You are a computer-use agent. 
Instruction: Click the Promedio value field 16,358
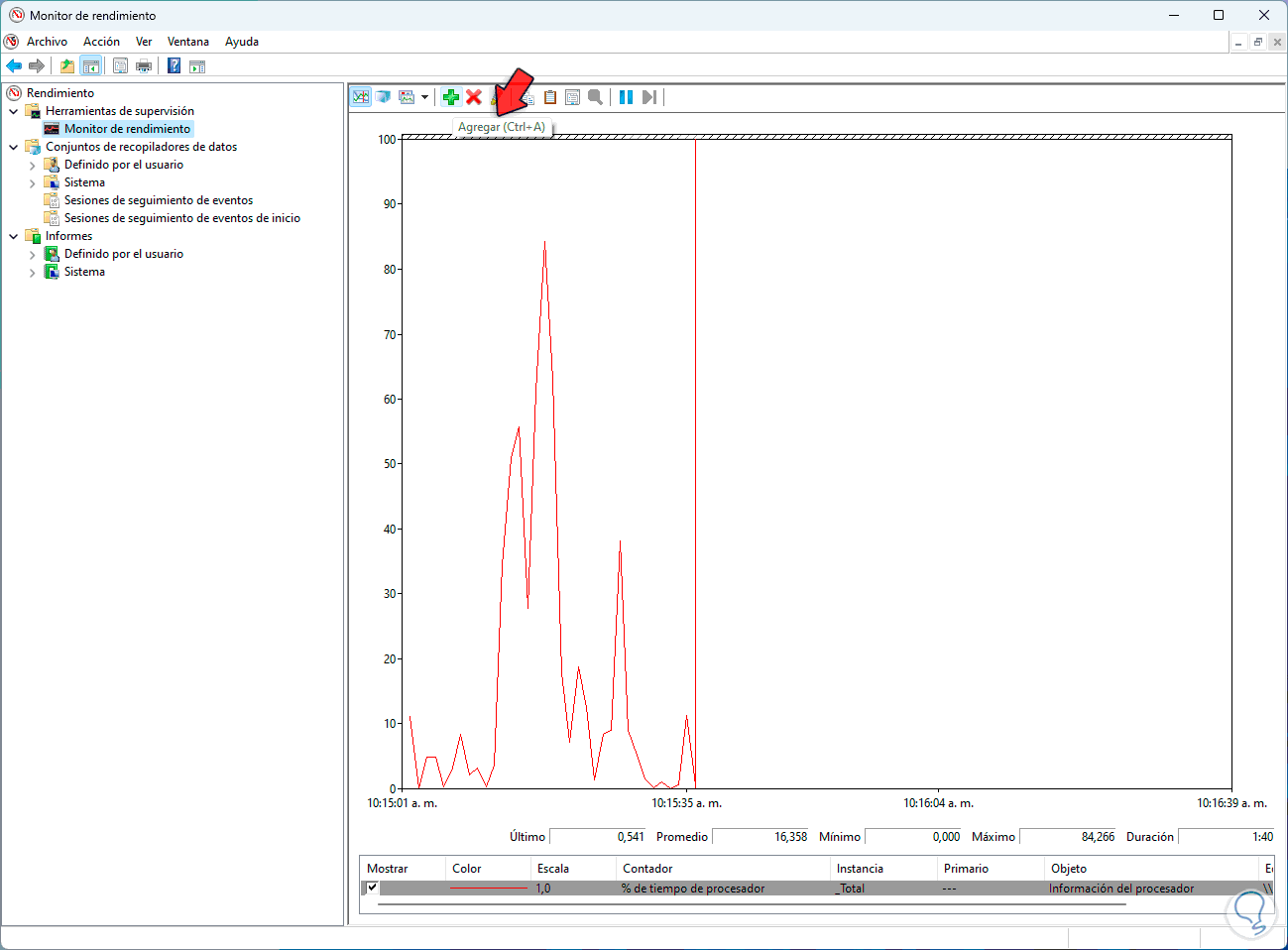(761, 837)
